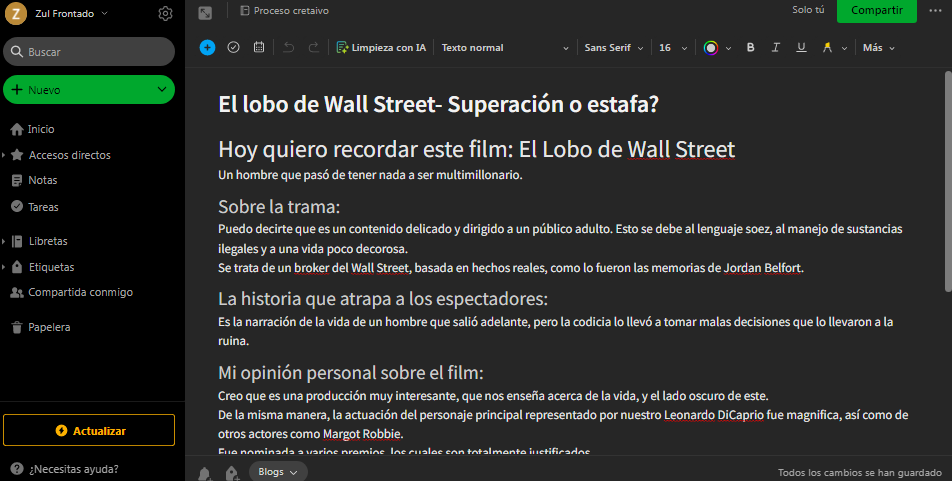Click the green Compartir button
The width and height of the screenshot is (952, 481).
(877, 10)
